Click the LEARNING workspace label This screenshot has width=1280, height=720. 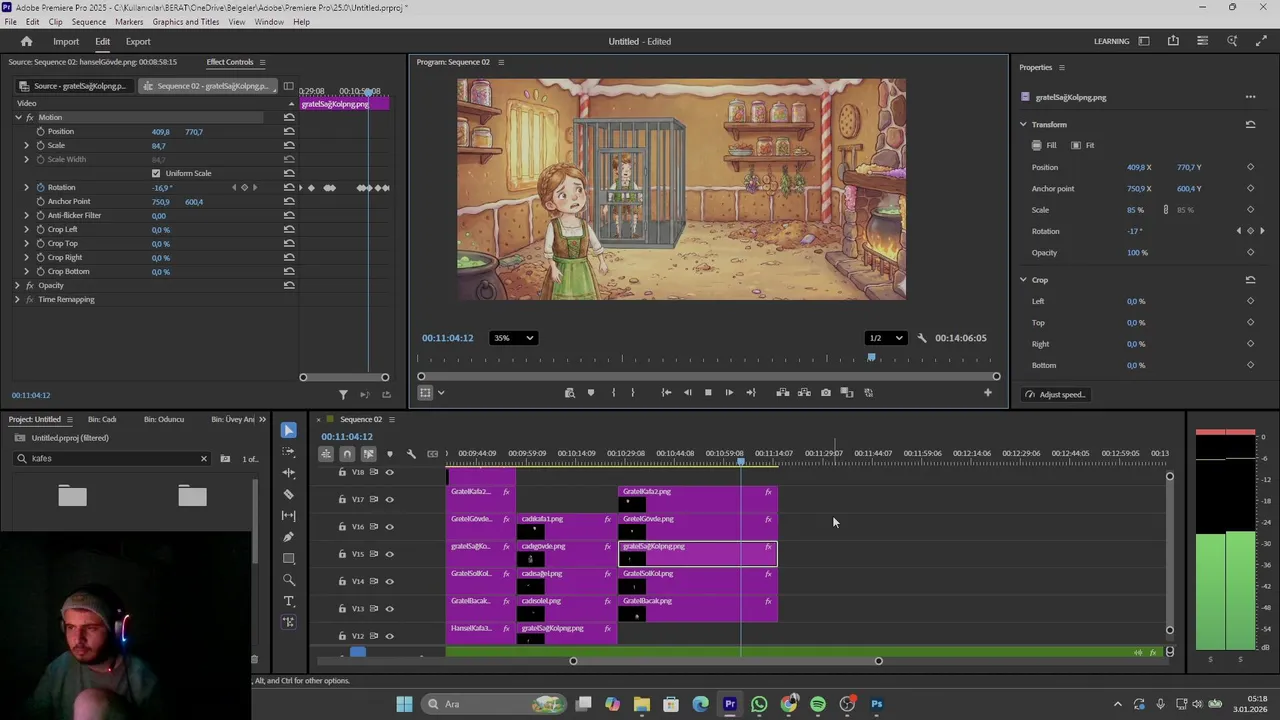click(1111, 42)
